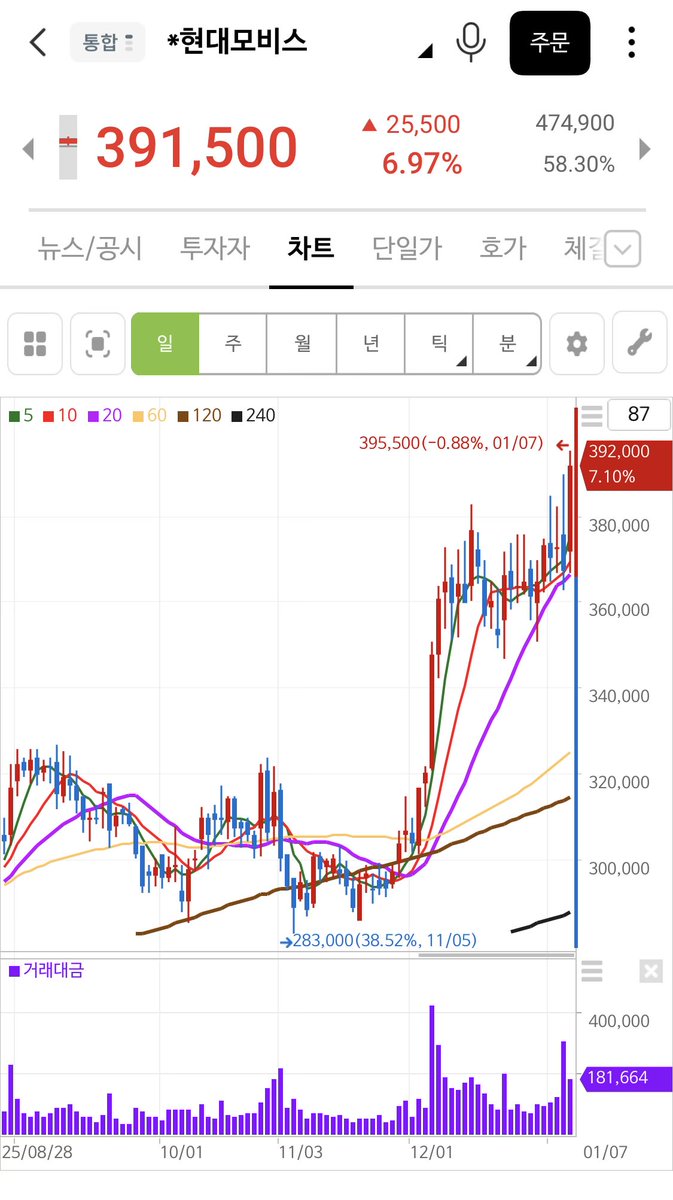Open volume panel menu icon
Viewport: 673px width, 1200px height.
[x=592, y=970]
